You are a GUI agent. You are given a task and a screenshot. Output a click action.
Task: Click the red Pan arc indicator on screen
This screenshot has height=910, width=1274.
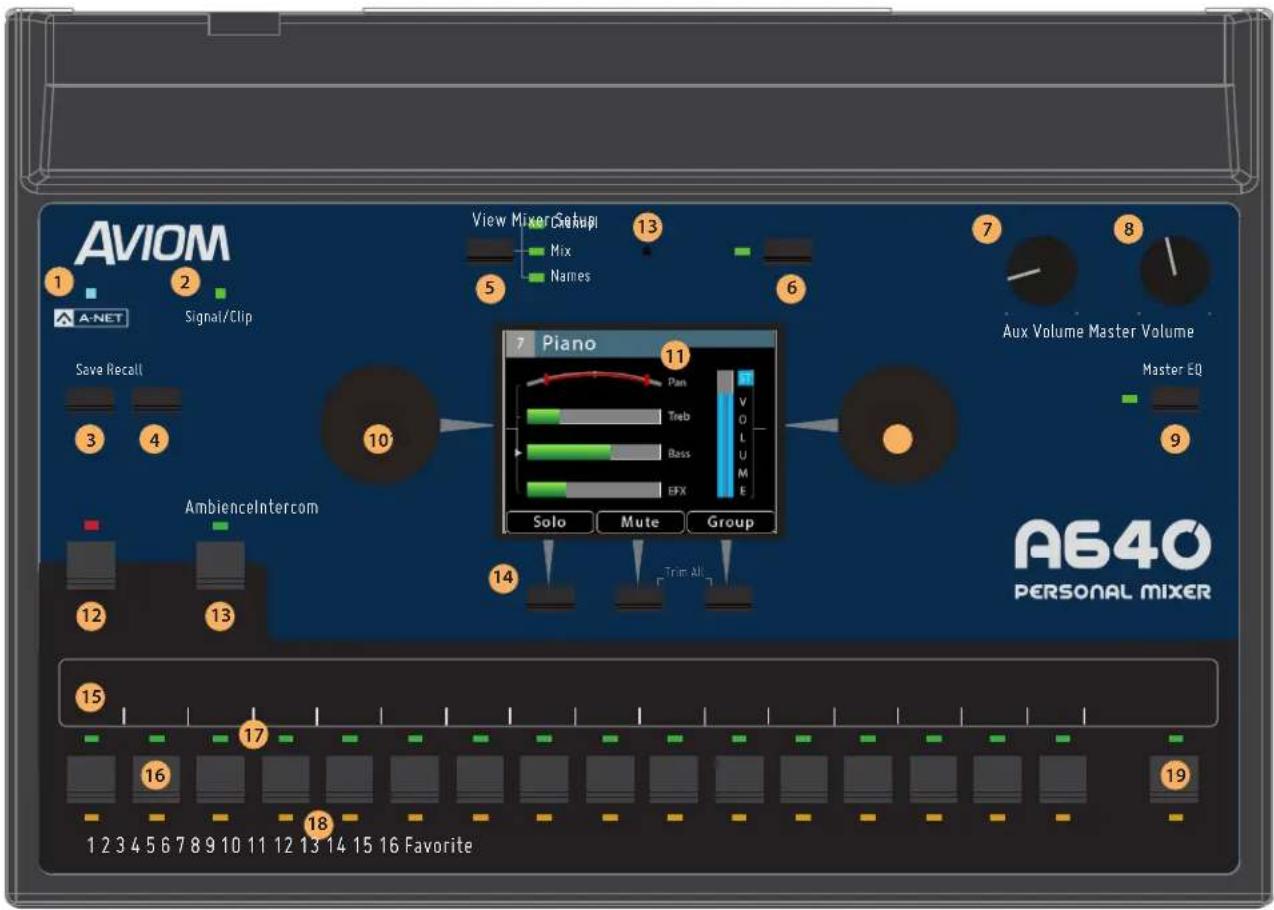[595, 379]
